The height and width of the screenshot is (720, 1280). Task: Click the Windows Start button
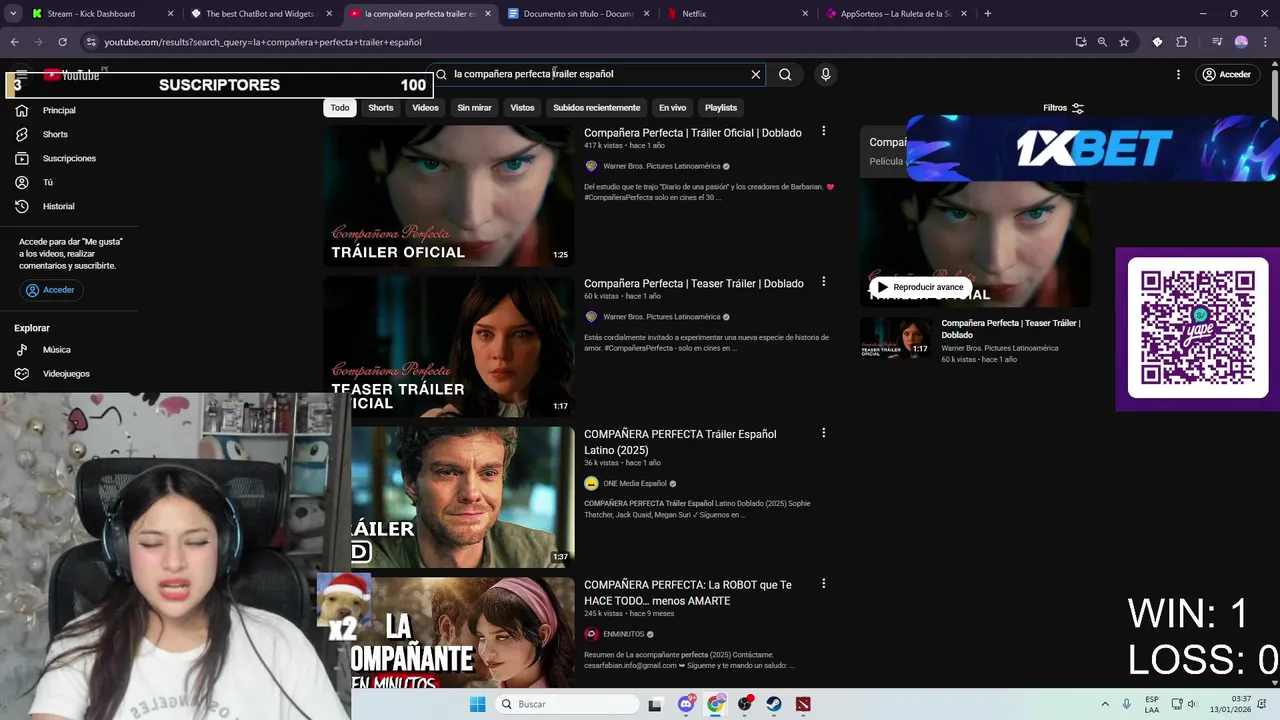[477, 704]
